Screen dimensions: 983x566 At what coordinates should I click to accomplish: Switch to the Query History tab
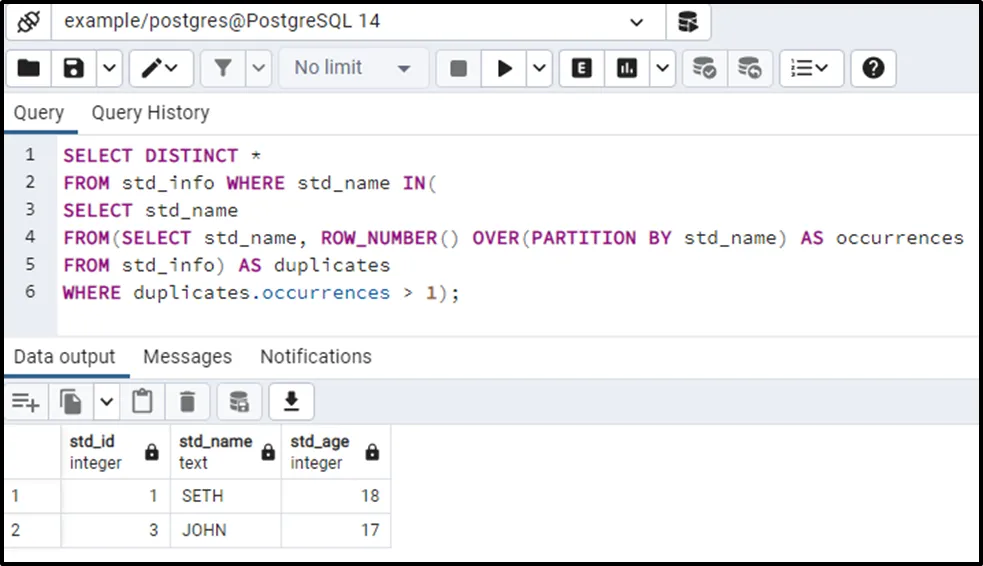[150, 113]
